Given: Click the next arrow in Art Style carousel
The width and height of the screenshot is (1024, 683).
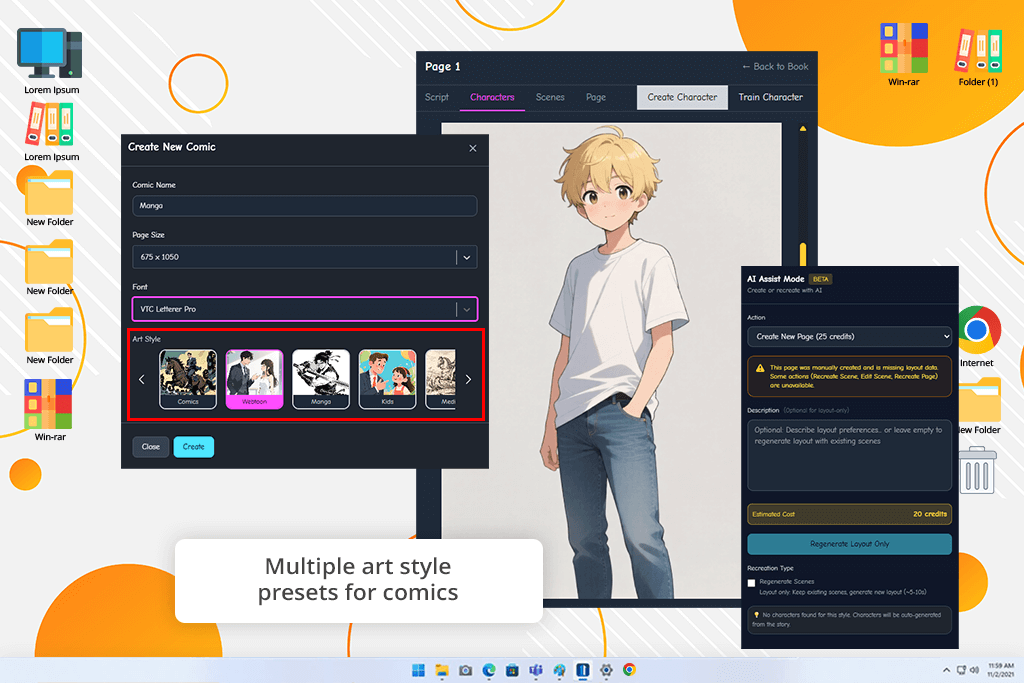Looking at the screenshot, I should click(468, 379).
